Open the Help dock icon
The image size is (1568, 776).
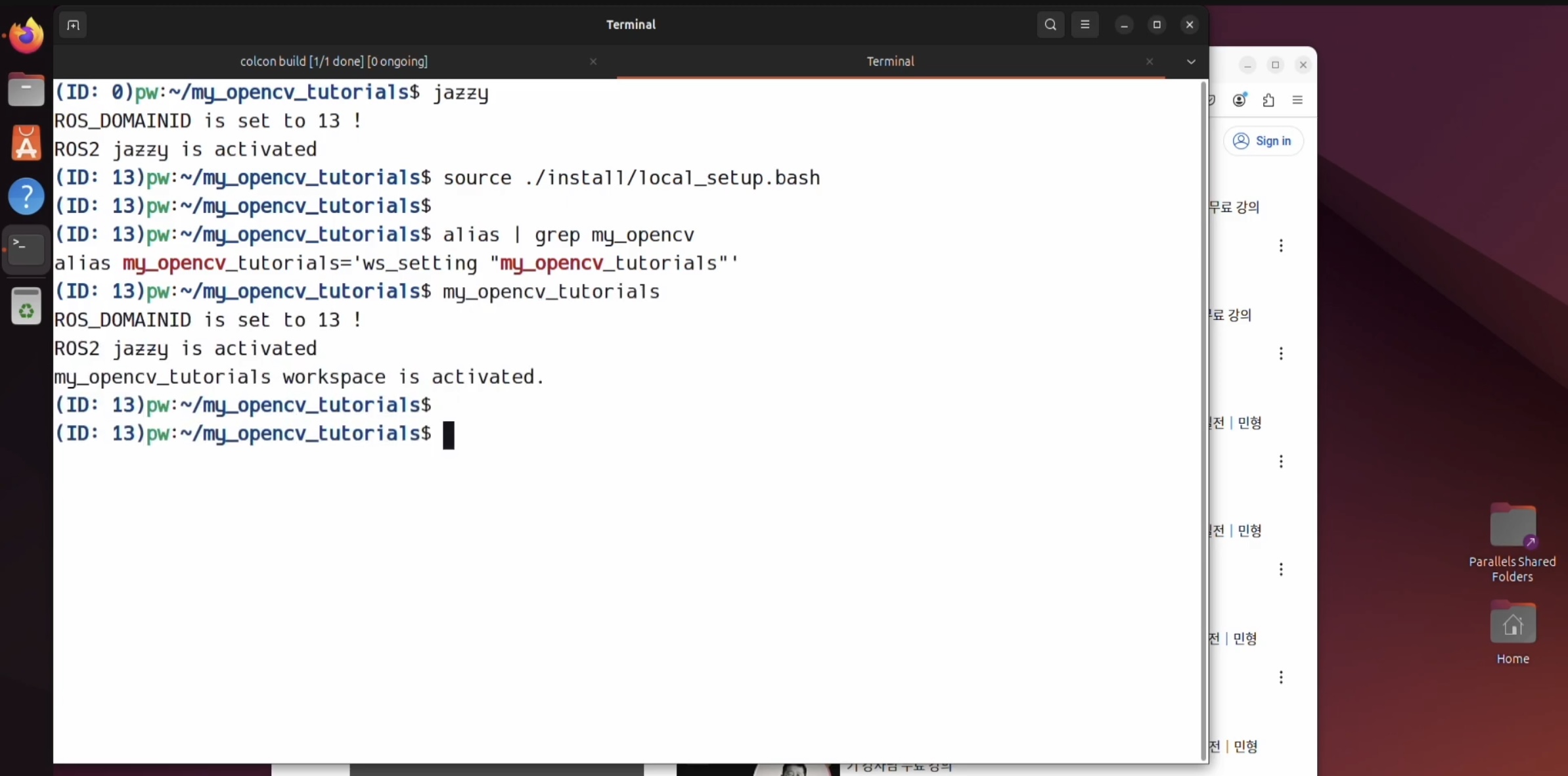(26, 196)
